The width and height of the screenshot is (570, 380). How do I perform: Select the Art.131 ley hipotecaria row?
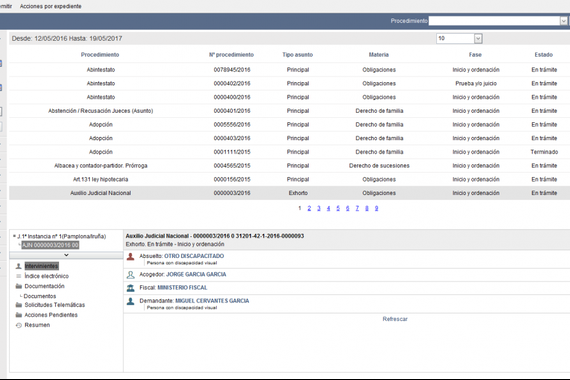click(x=289, y=179)
